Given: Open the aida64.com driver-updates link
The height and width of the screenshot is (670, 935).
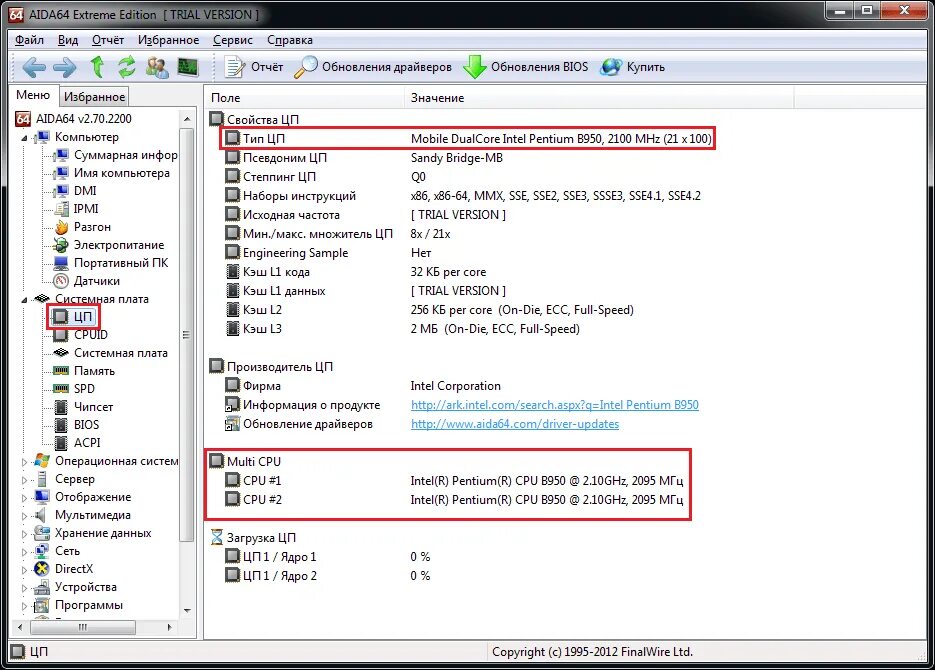Looking at the screenshot, I should [x=515, y=424].
